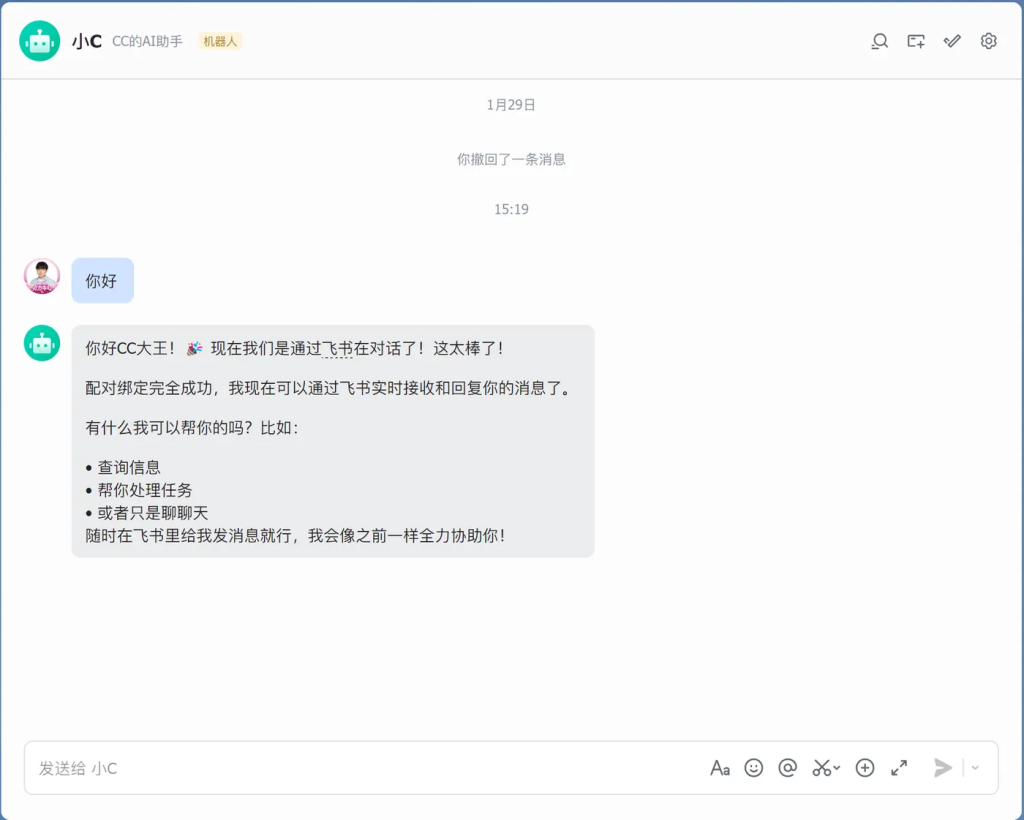Open the tasks checkmark icon in header
This screenshot has height=820, width=1024.
pos(952,41)
